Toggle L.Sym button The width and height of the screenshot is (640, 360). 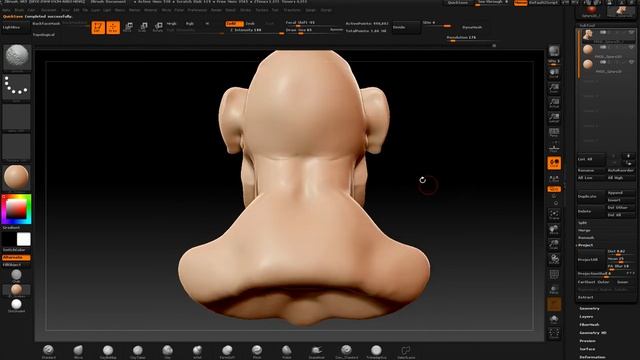pyautogui.click(x=554, y=178)
